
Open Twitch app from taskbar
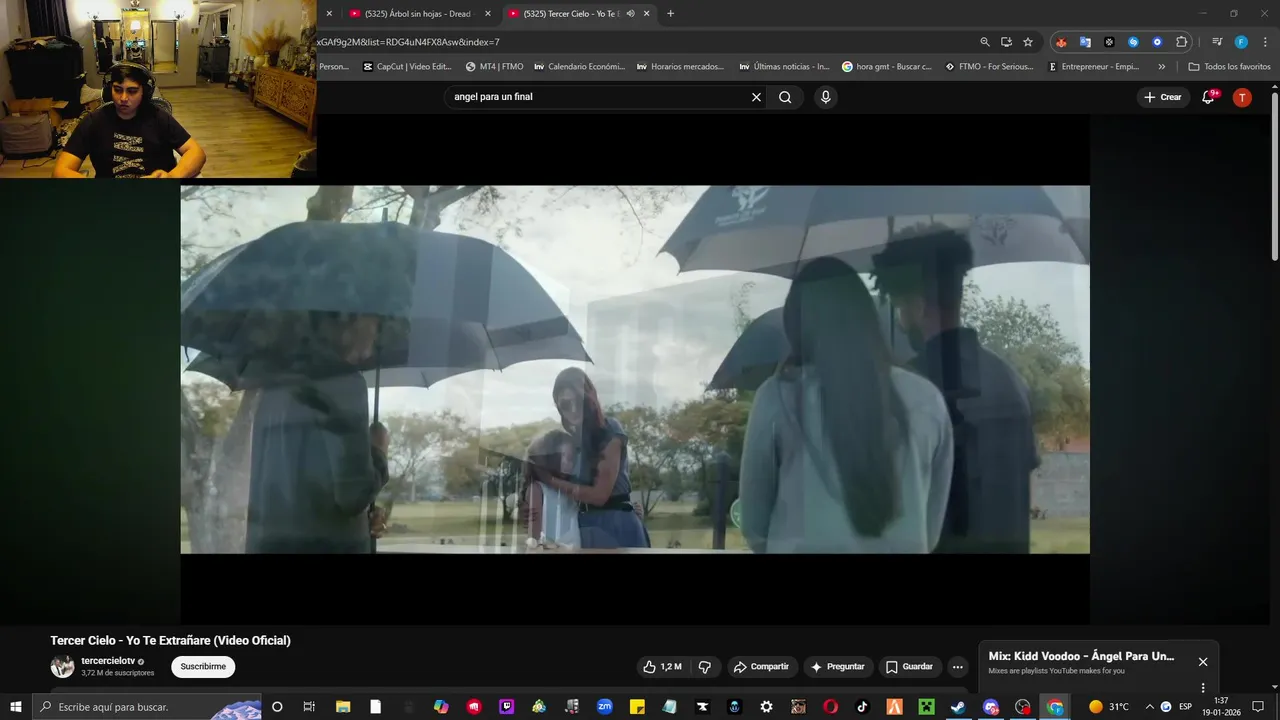pyautogui.click(x=506, y=707)
